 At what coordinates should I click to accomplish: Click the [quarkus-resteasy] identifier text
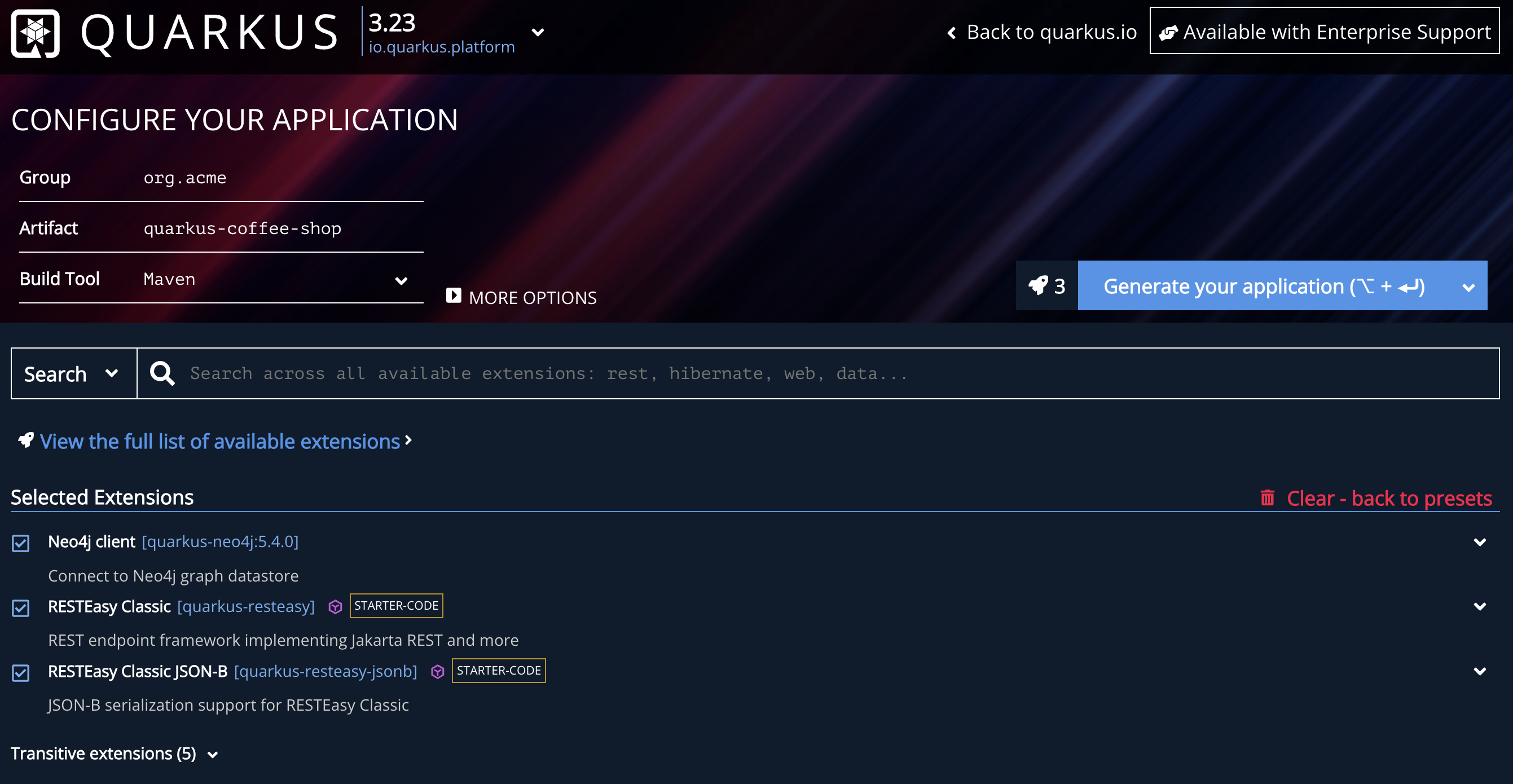click(246, 607)
